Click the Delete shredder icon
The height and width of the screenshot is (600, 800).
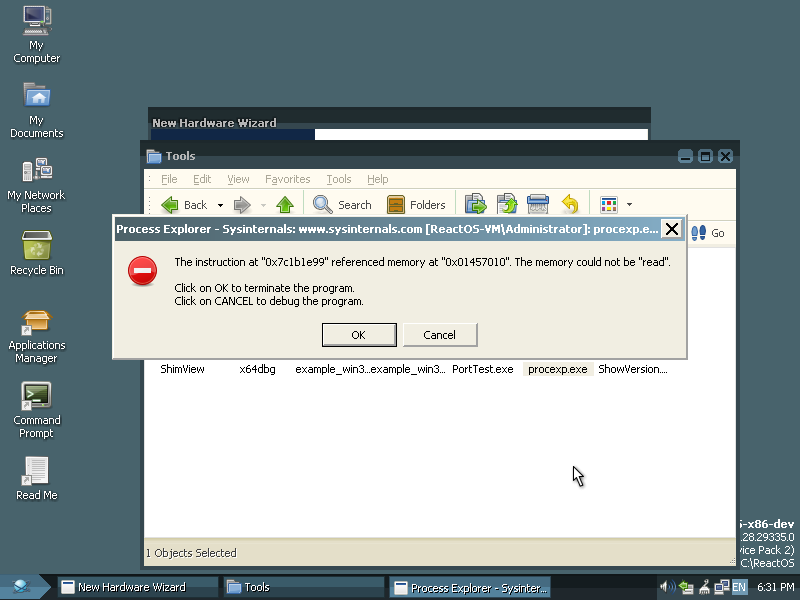538,204
